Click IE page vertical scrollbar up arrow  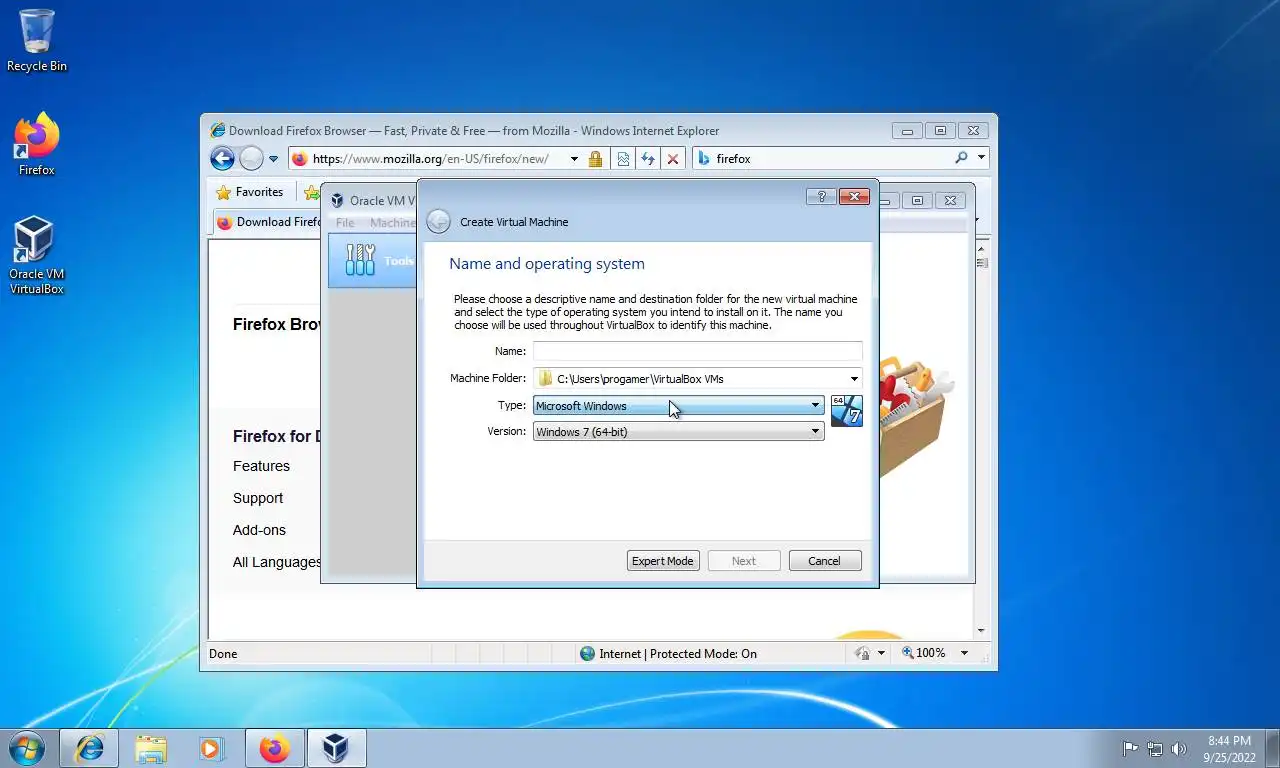click(982, 247)
